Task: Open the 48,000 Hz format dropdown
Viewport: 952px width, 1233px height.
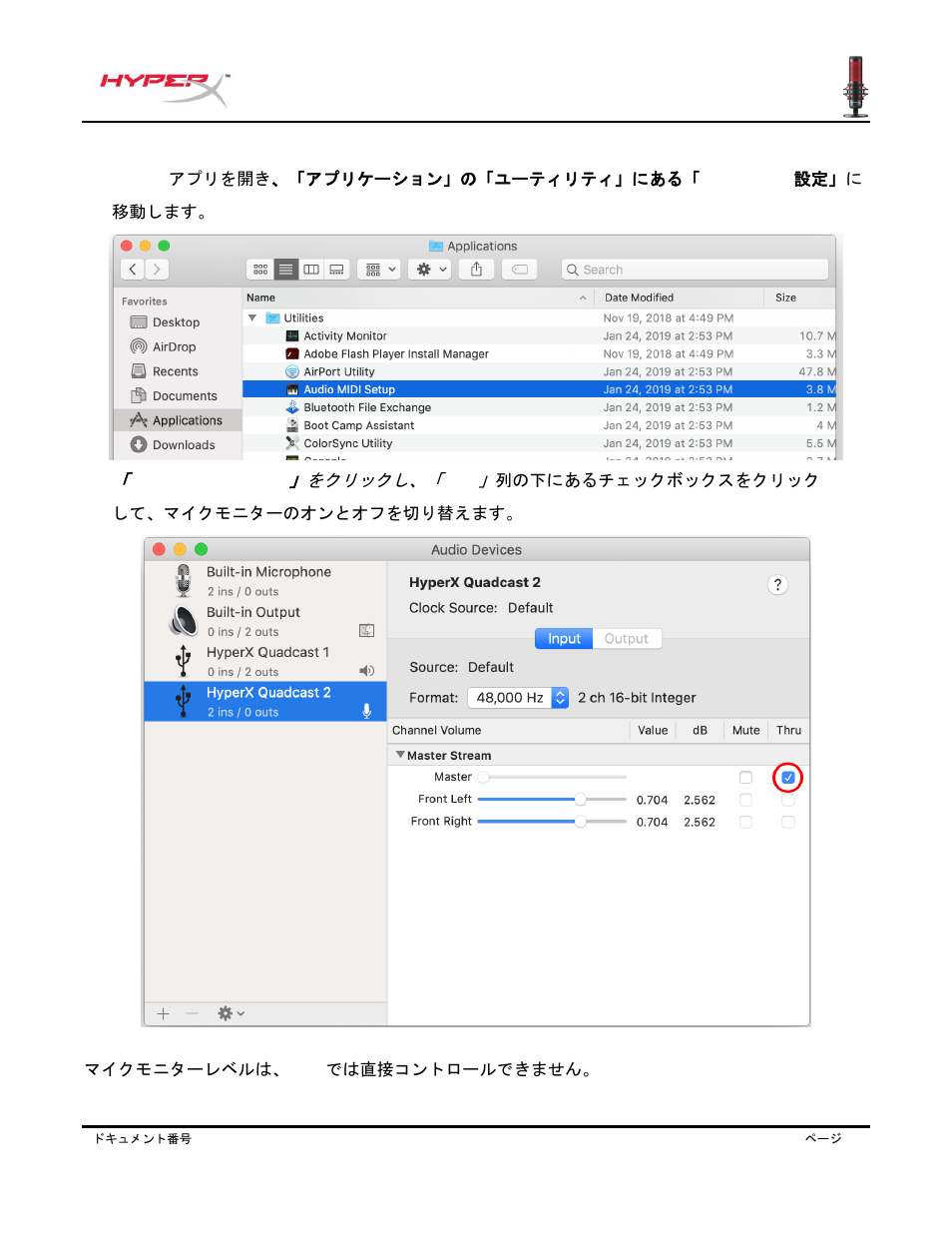Action: 518,698
